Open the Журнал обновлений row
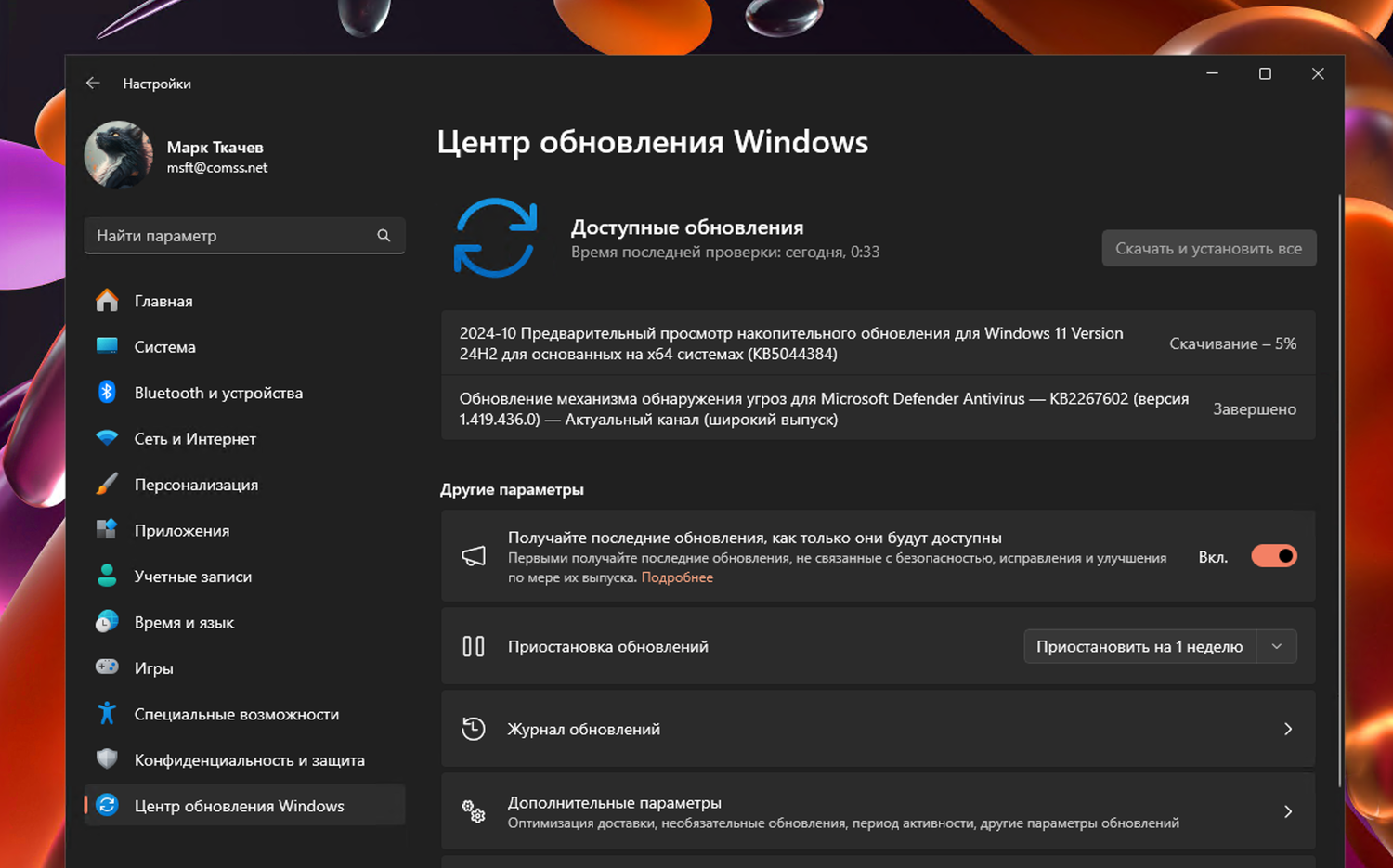 coord(879,729)
